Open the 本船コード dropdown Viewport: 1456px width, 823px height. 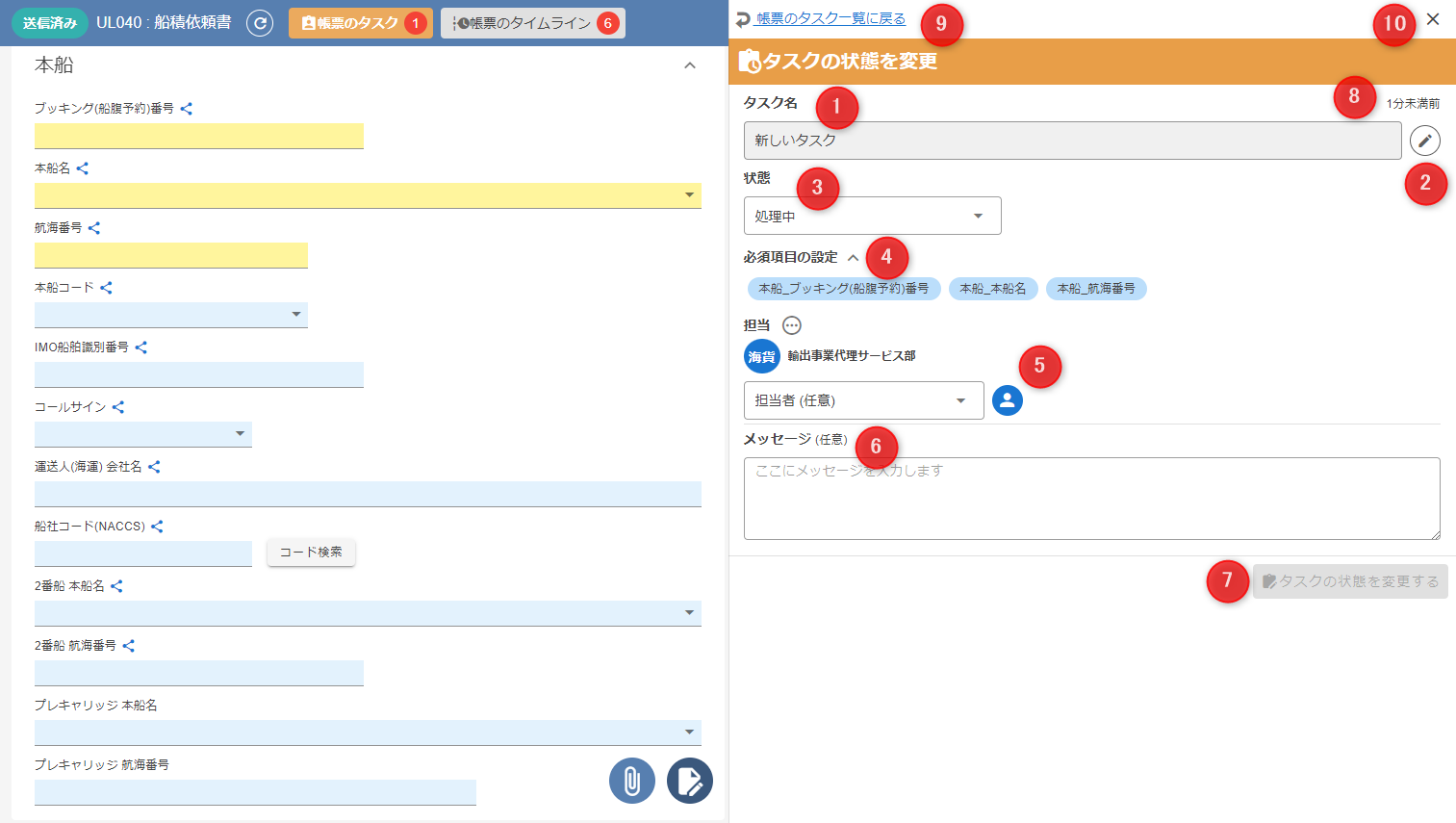171,315
